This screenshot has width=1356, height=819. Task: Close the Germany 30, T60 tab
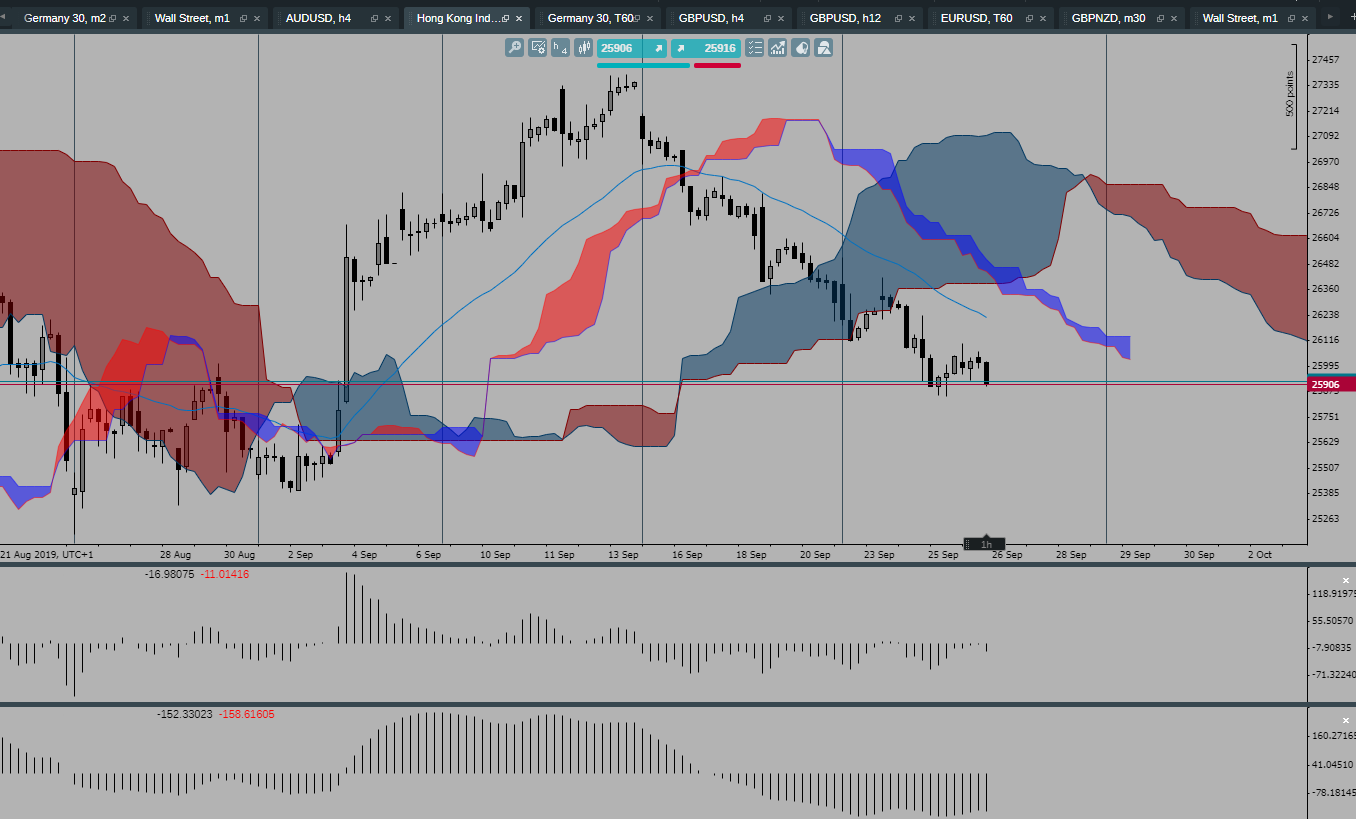coord(650,19)
